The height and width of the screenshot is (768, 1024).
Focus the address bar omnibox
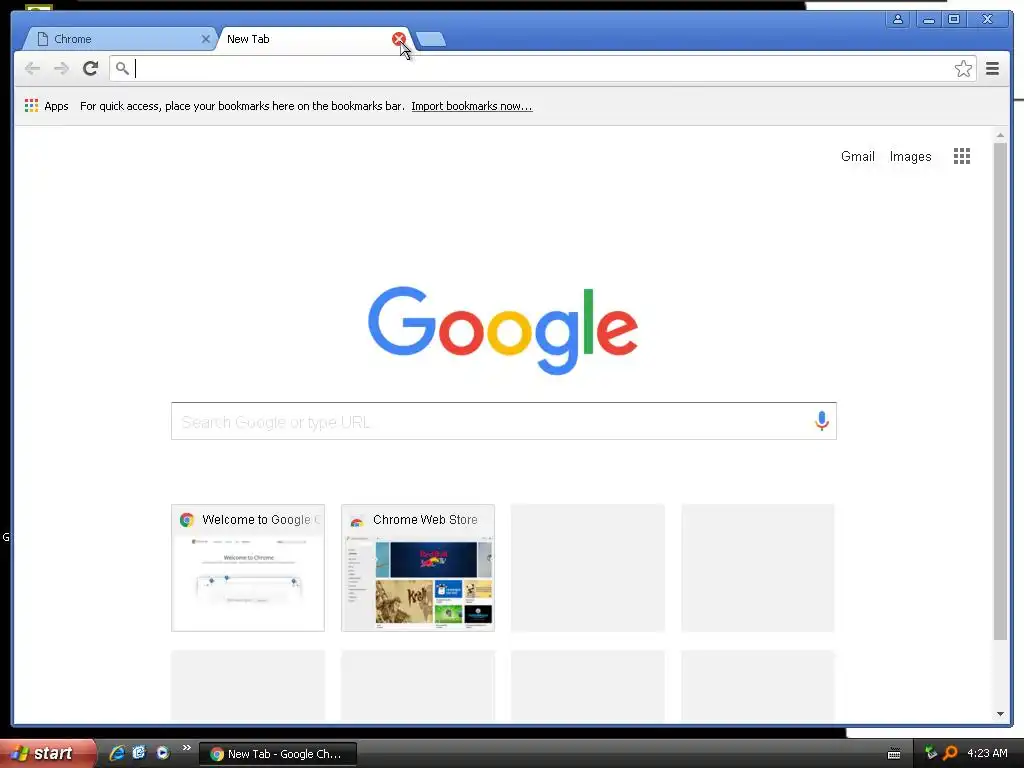pos(542,69)
